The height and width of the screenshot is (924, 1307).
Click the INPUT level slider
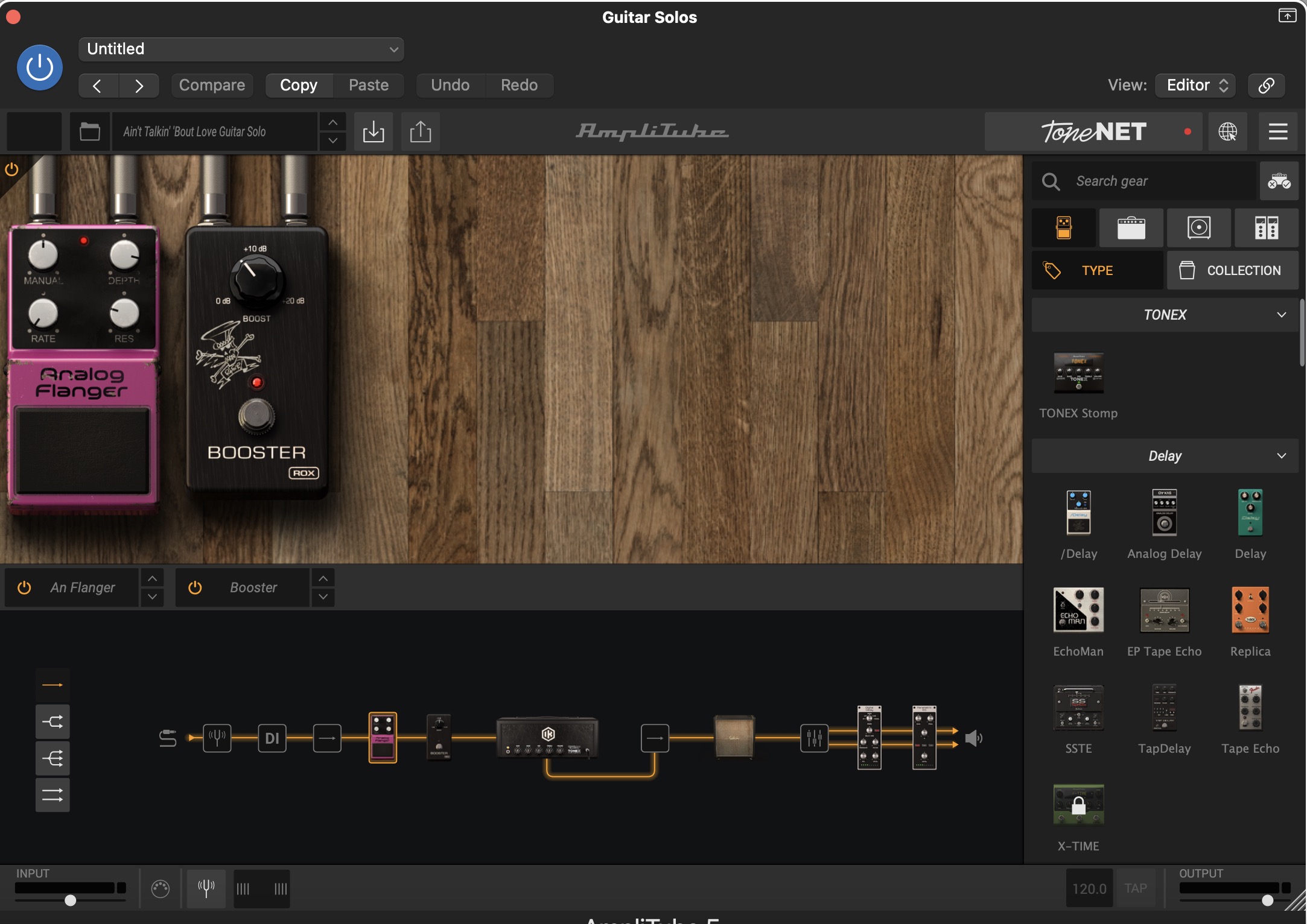[71, 900]
